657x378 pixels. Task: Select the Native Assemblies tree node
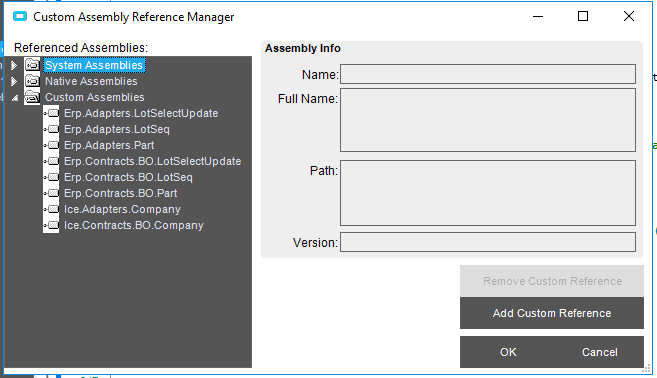tap(91, 81)
